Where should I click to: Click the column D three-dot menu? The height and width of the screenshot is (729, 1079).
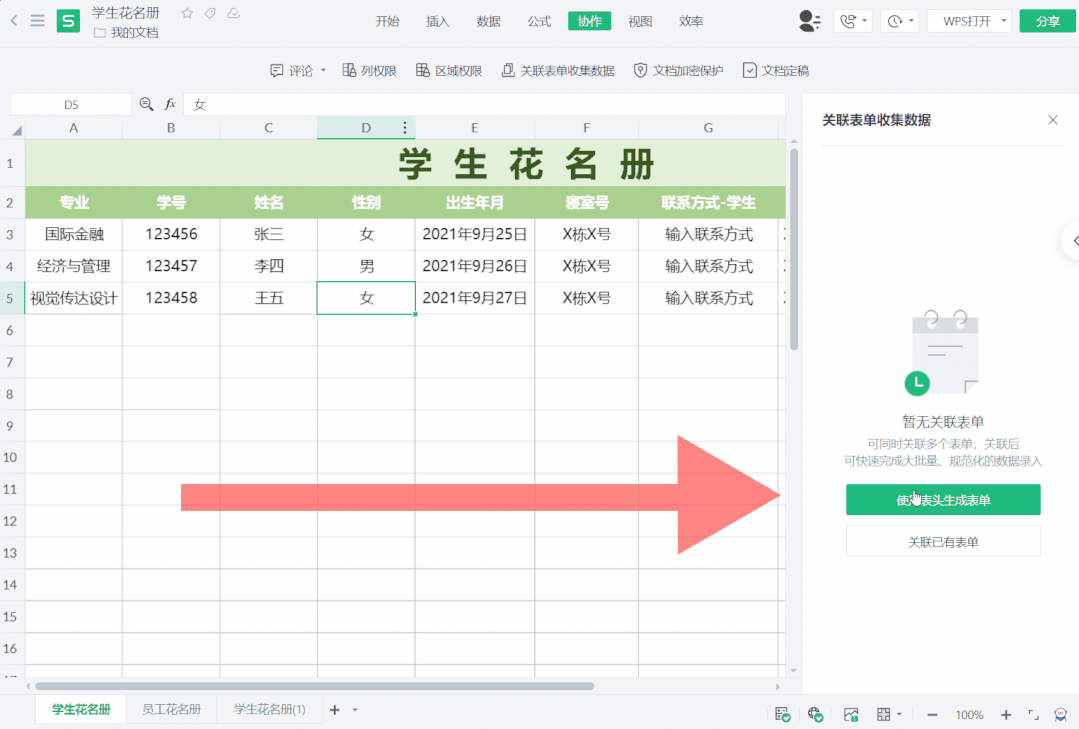pyautogui.click(x=405, y=127)
